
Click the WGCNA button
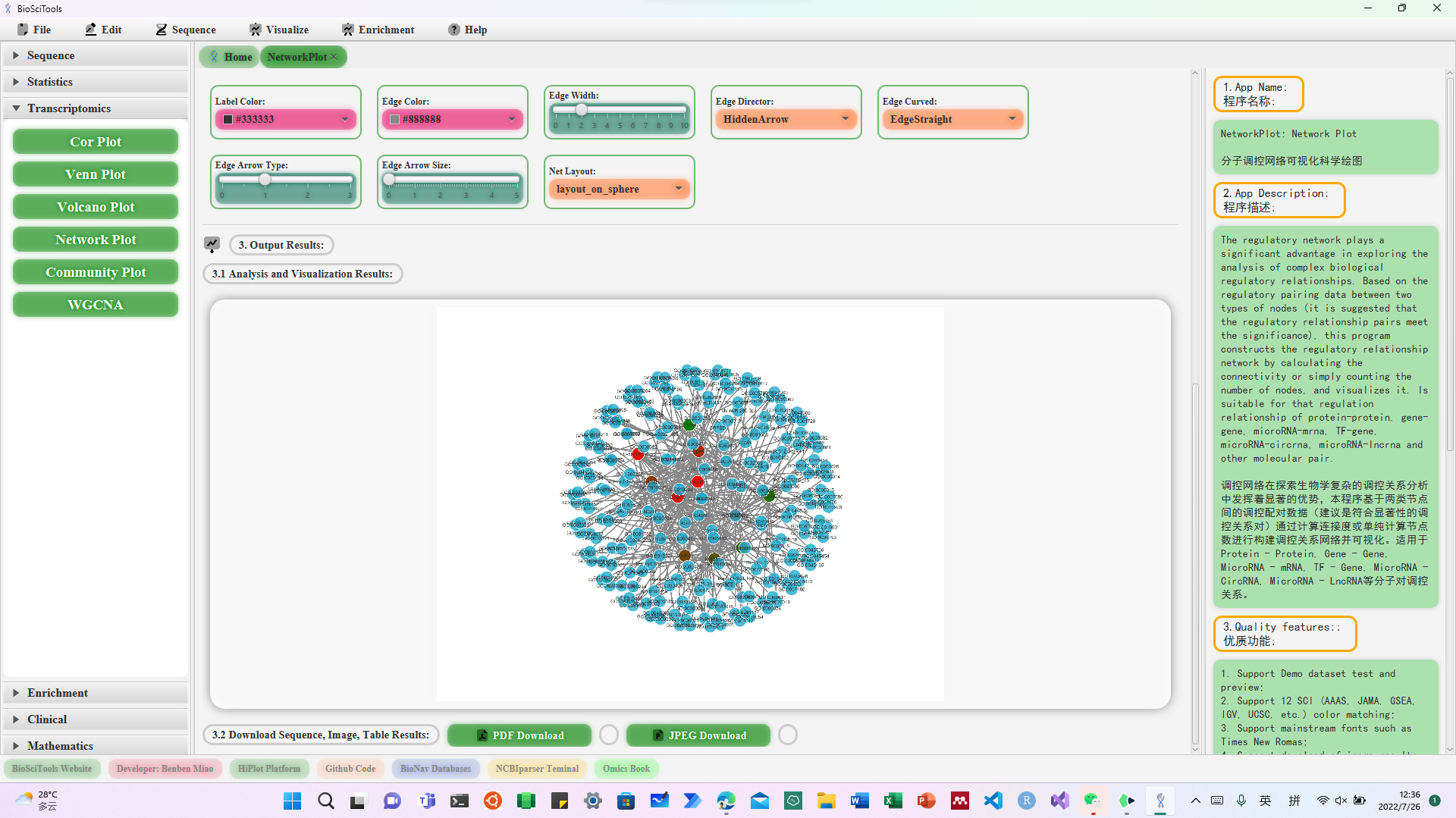click(96, 305)
